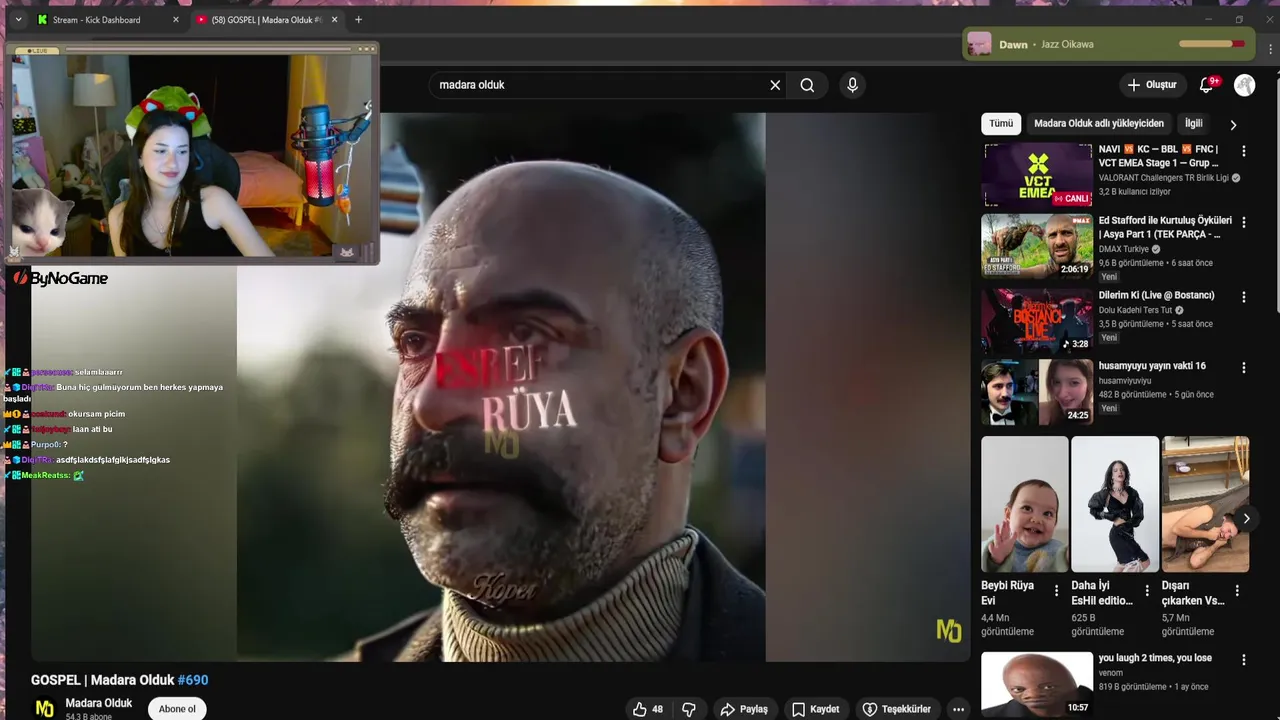
Task: Close the GOSPEL YouTube browser tab
Action: tap(334, 20)
